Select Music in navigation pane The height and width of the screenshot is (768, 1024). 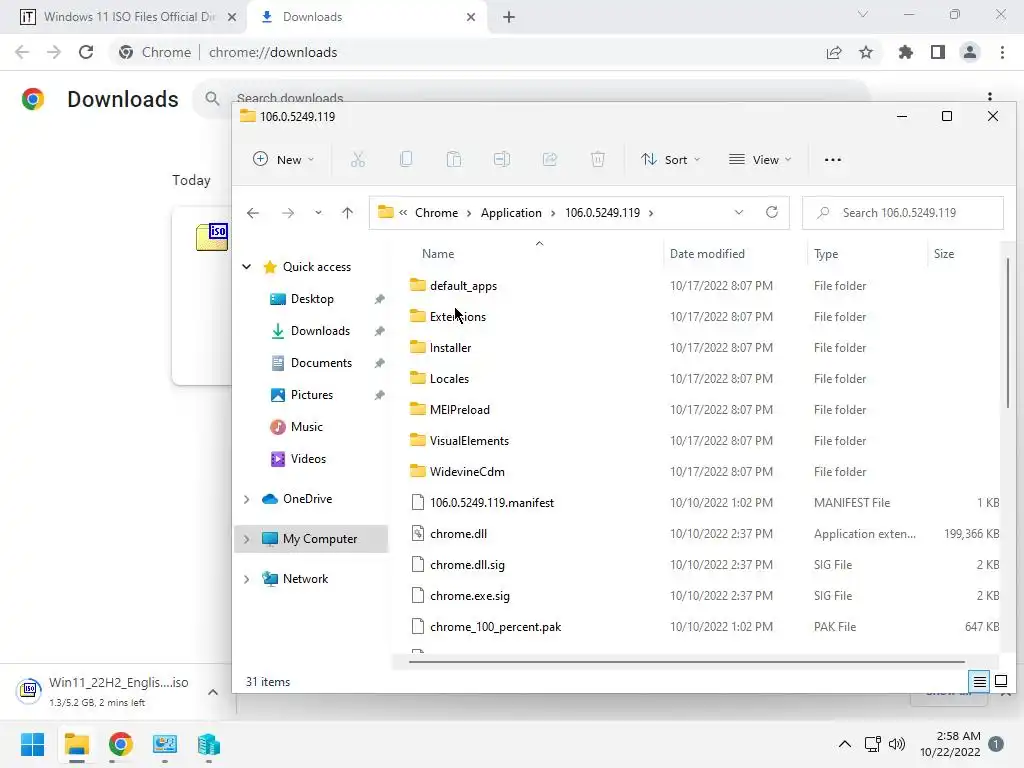click(306, 426)
